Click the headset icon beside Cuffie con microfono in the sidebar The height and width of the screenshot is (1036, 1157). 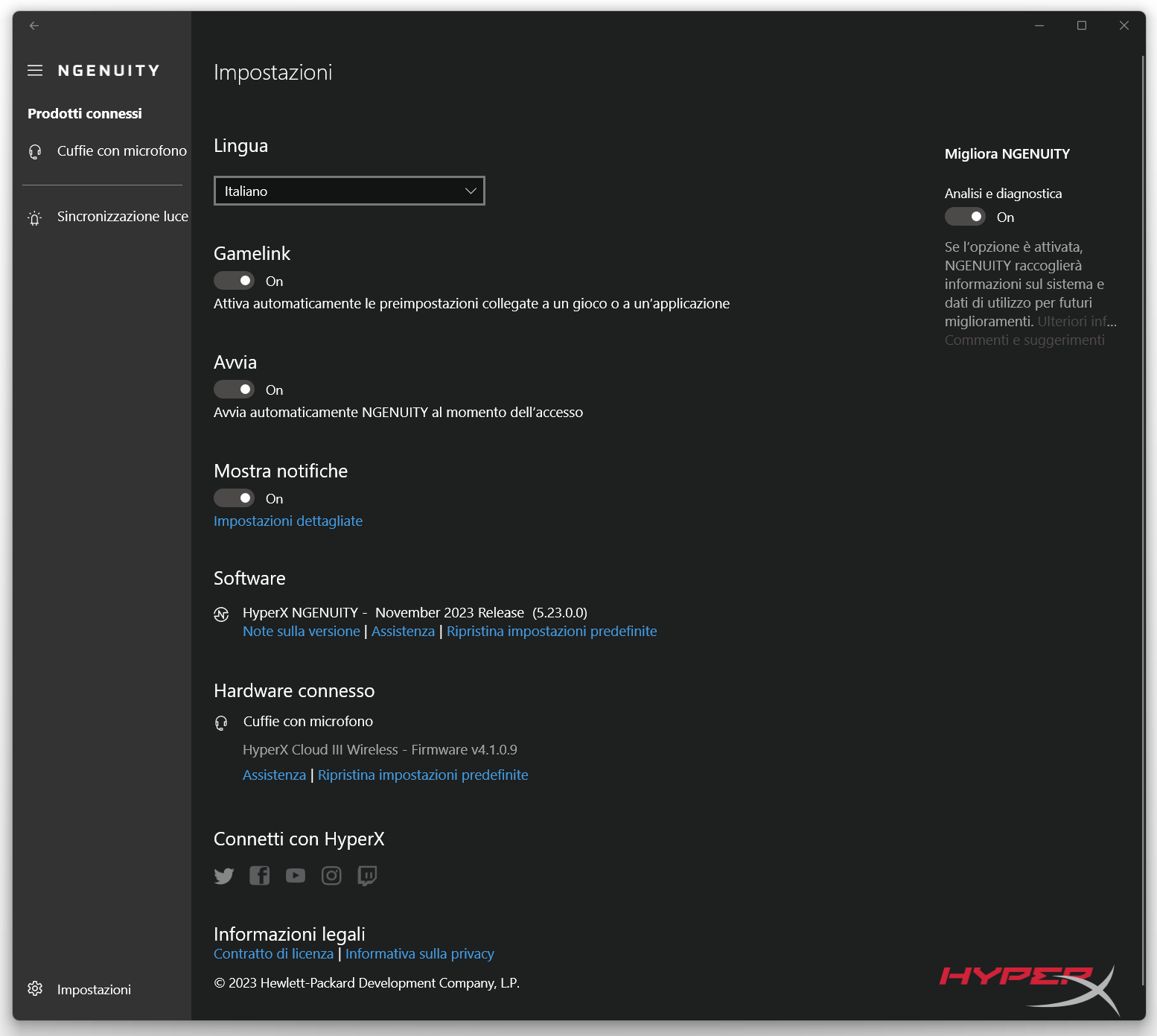35,152
